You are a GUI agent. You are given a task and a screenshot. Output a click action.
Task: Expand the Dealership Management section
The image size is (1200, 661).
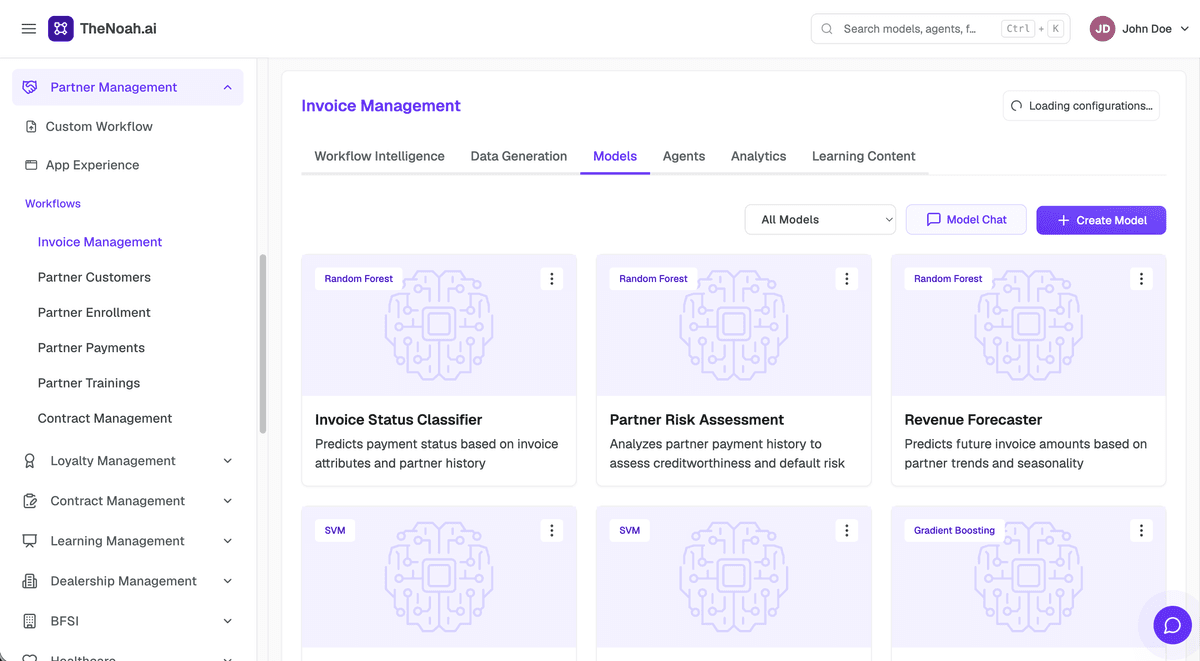[x=228, y=581]
